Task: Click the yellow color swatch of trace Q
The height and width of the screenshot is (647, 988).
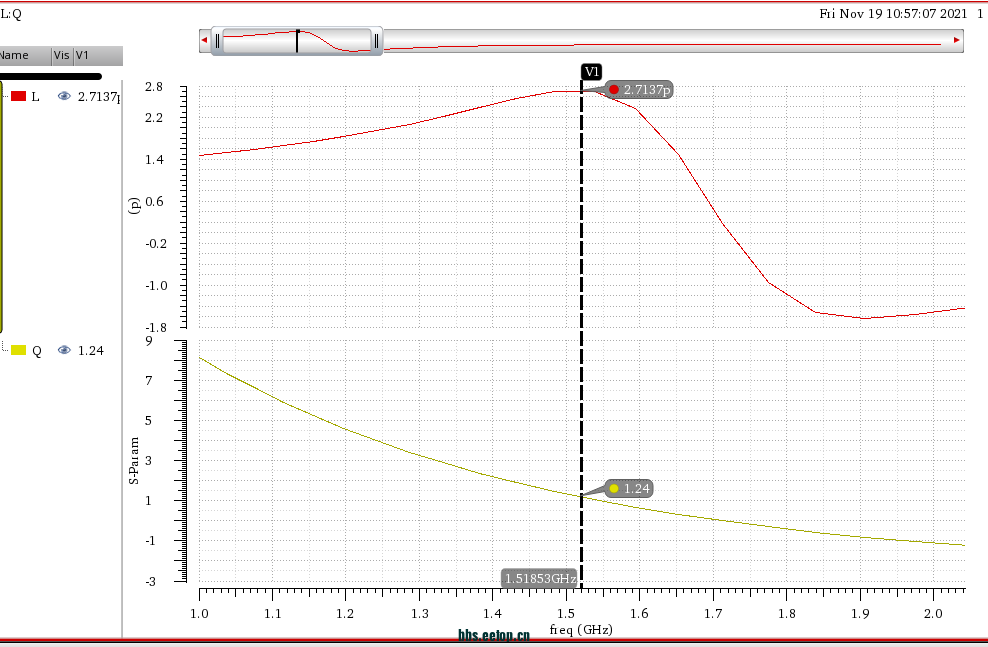Action: [18, 350]
